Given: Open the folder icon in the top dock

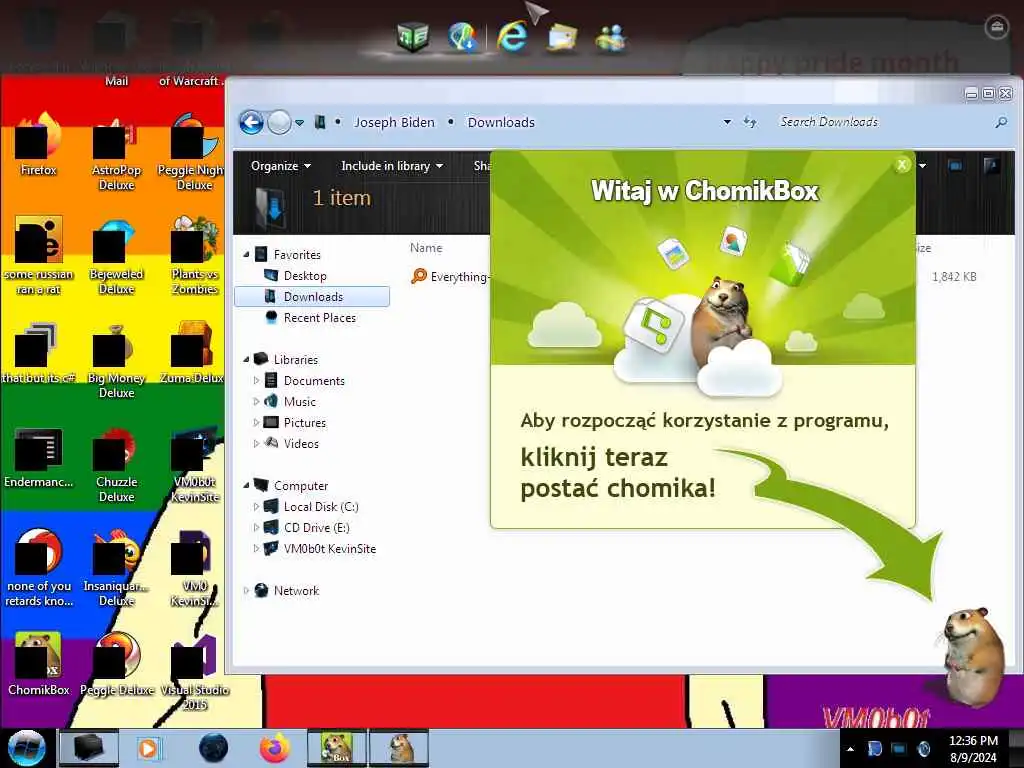Looking at the screenshot, I should click(x=562, y=37).
